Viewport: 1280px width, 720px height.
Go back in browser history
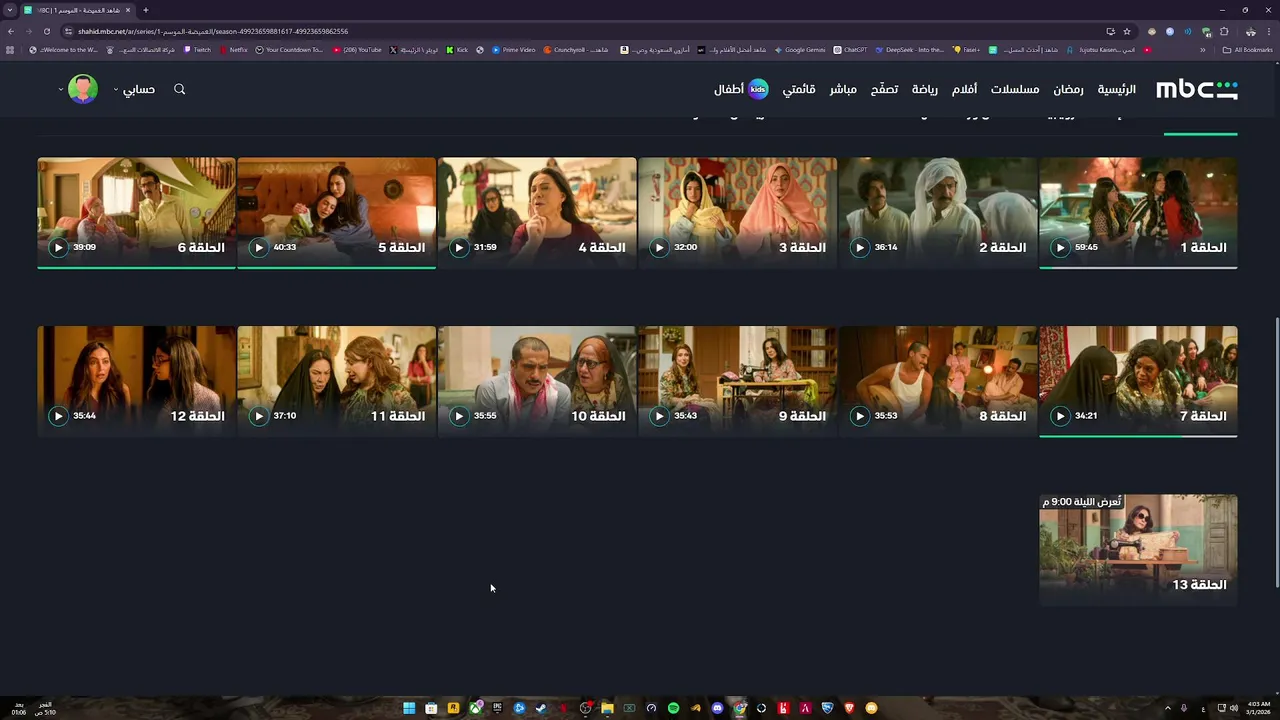pyautogui.click(x=11, y=31)
